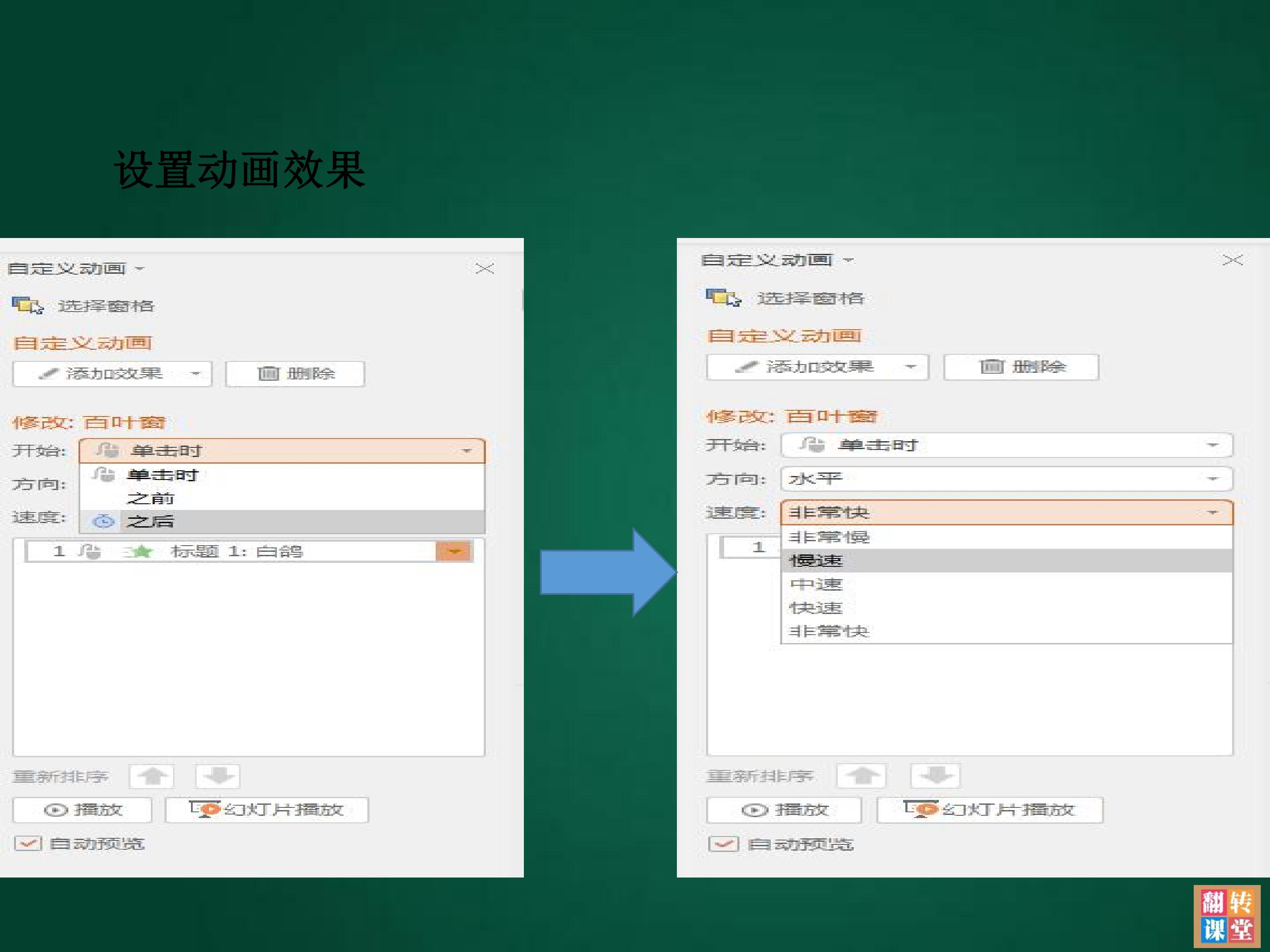The image size is (1270, 952).
Task: Select 快速 speed option
Action: click(1007, 608)
